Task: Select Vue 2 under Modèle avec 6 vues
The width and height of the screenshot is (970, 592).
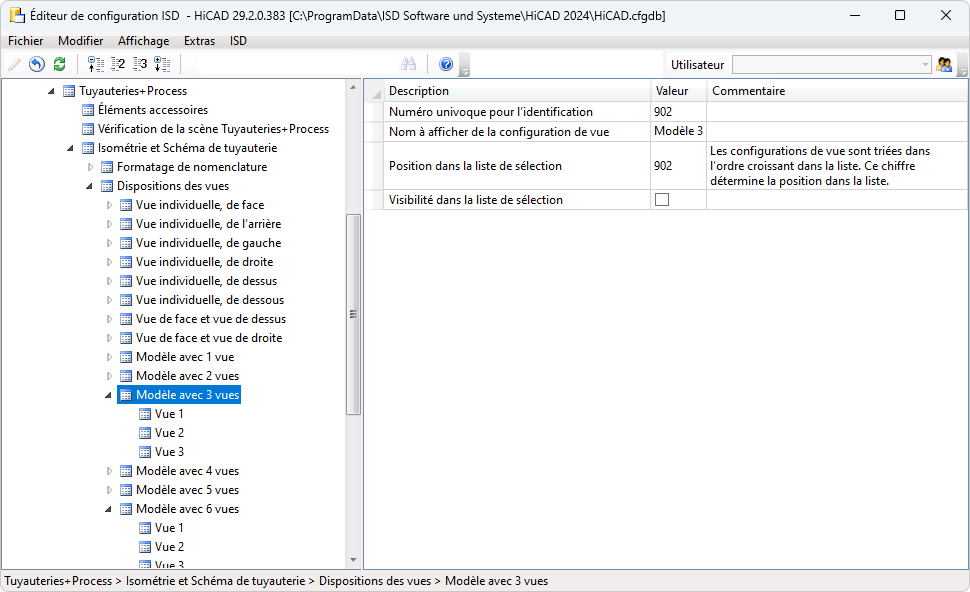Action: tap(170, 547)
